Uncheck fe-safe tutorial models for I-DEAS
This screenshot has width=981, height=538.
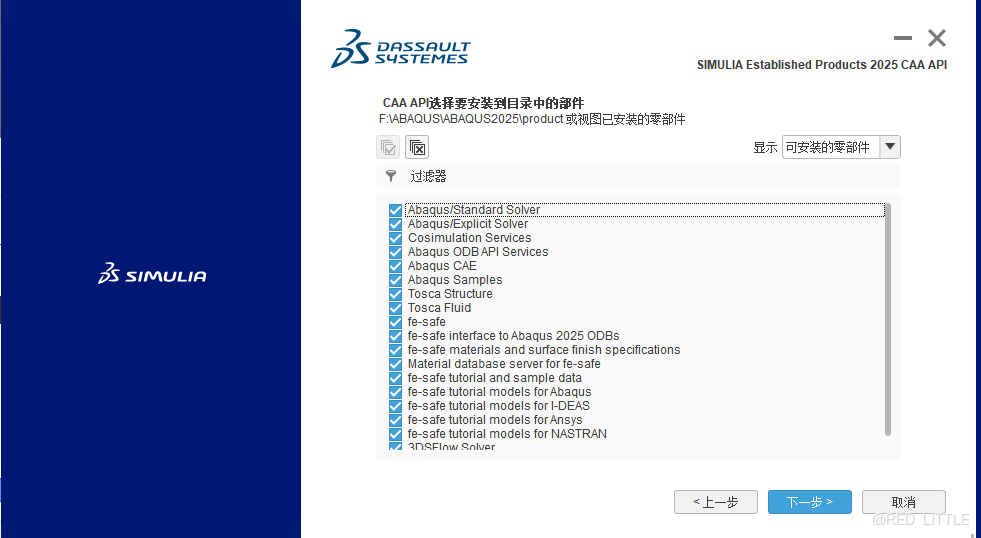[395, 406]
